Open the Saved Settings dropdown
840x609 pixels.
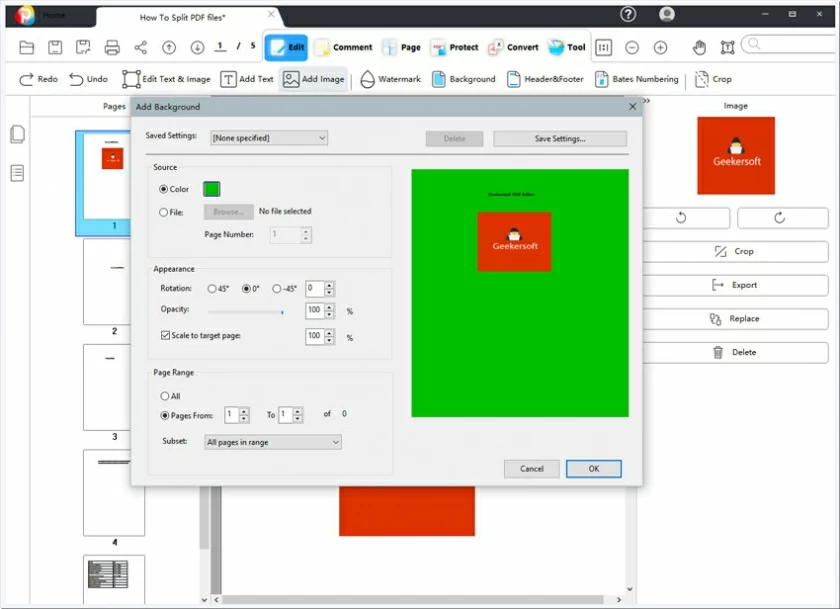pos(268,137)
